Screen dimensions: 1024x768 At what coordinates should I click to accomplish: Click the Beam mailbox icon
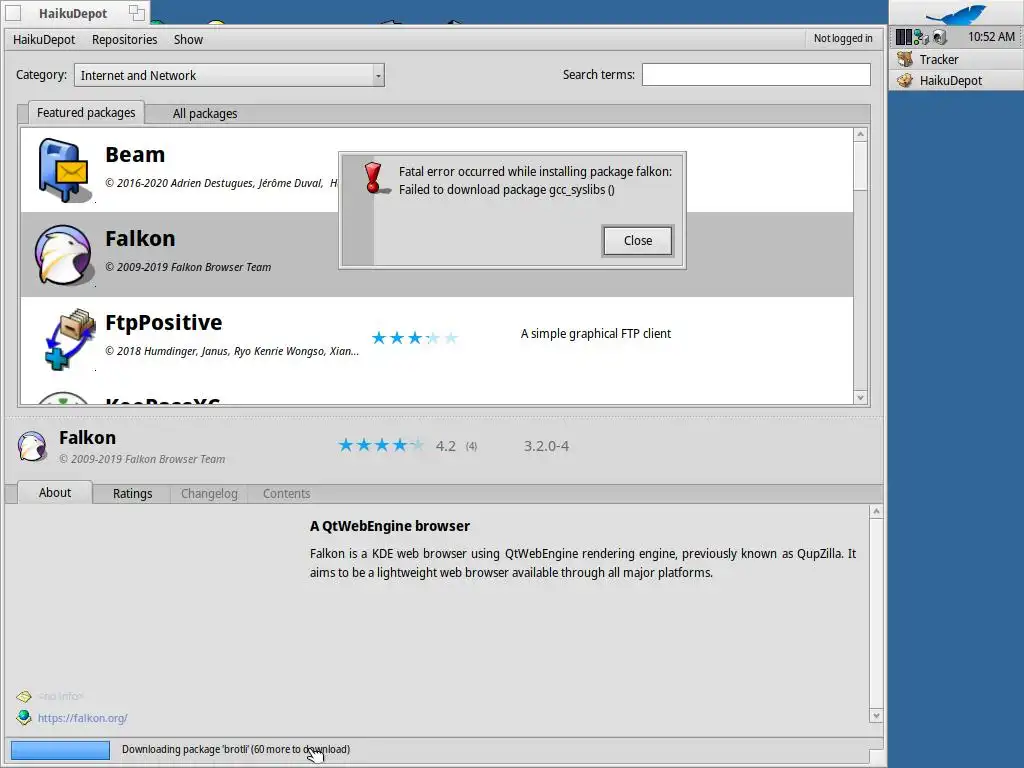pos(63,170)
